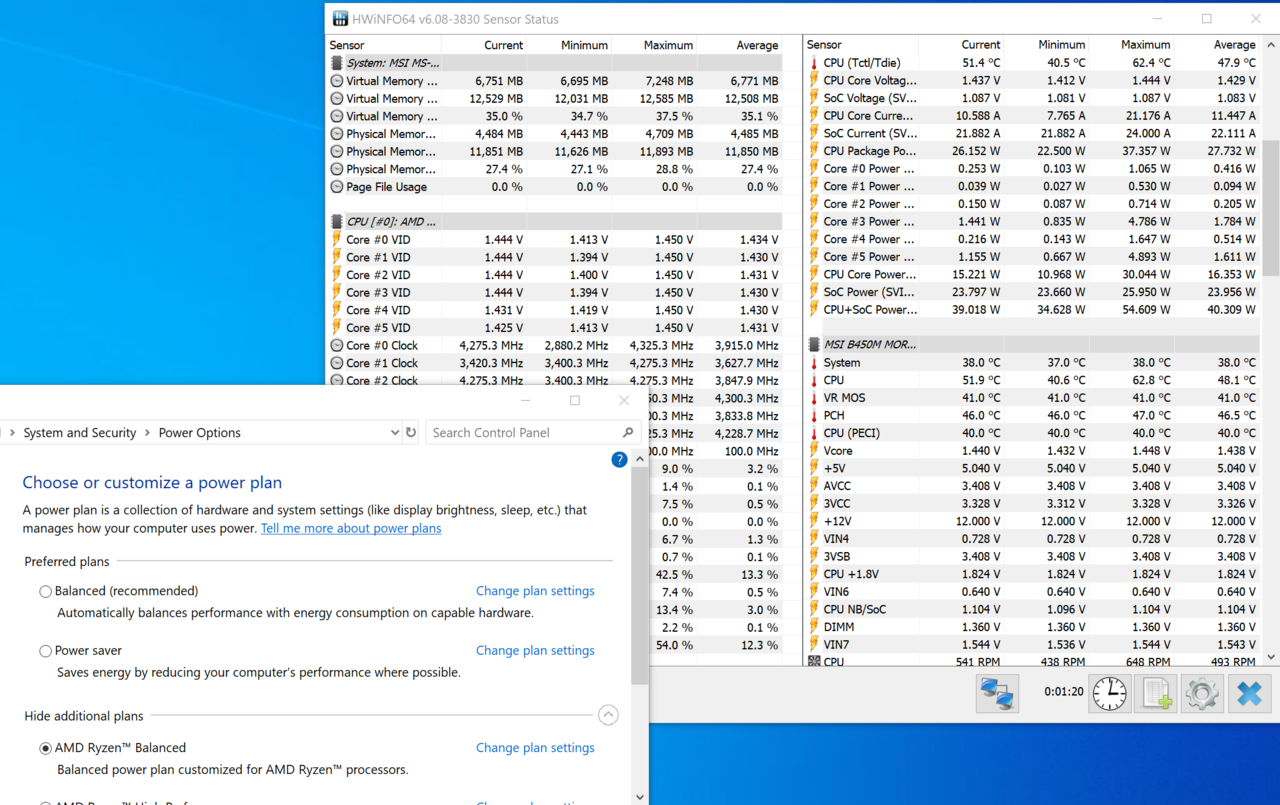The height and width of the screenshot is (805, 1280).
Task: Click the bolt icon beside +12V
Action: (x=814, y=521)
